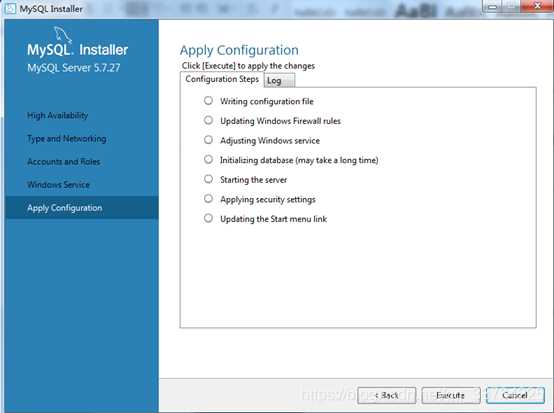Click the 'Updating Windows Firewall rules' text
Viewport: 554px width, 413px height.
280,121
